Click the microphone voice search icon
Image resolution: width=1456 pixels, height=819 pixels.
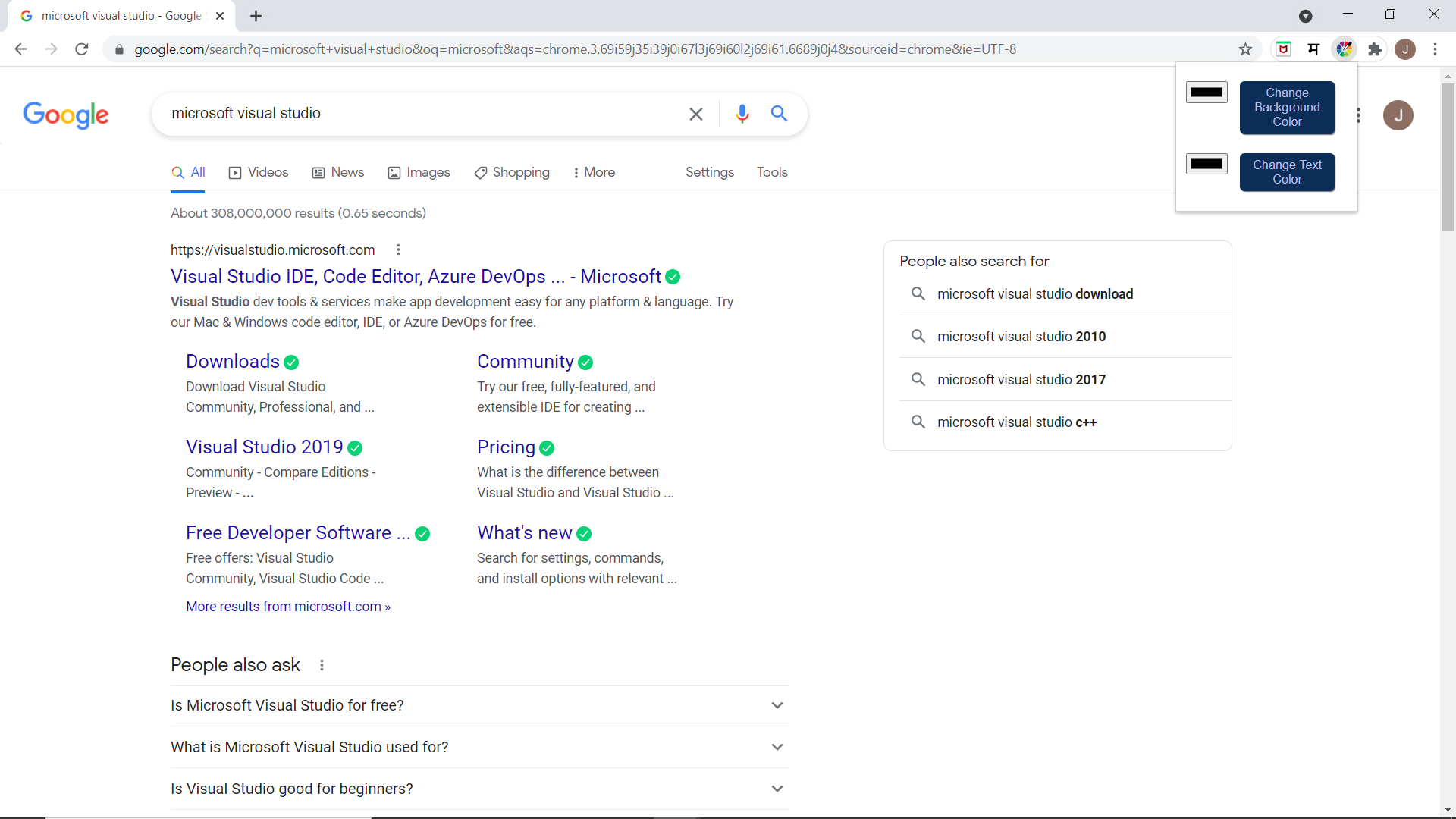point(742,114)
